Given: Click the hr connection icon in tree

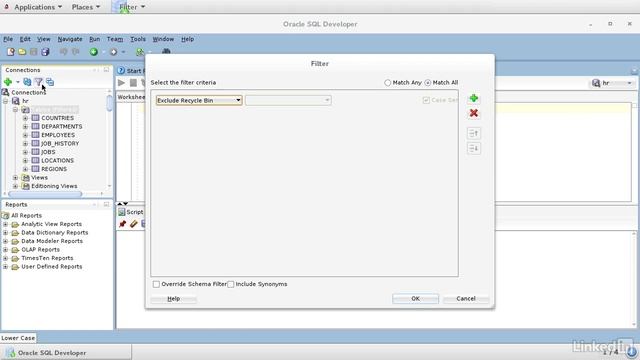Looking at the screenshot, I should point(16,101).
